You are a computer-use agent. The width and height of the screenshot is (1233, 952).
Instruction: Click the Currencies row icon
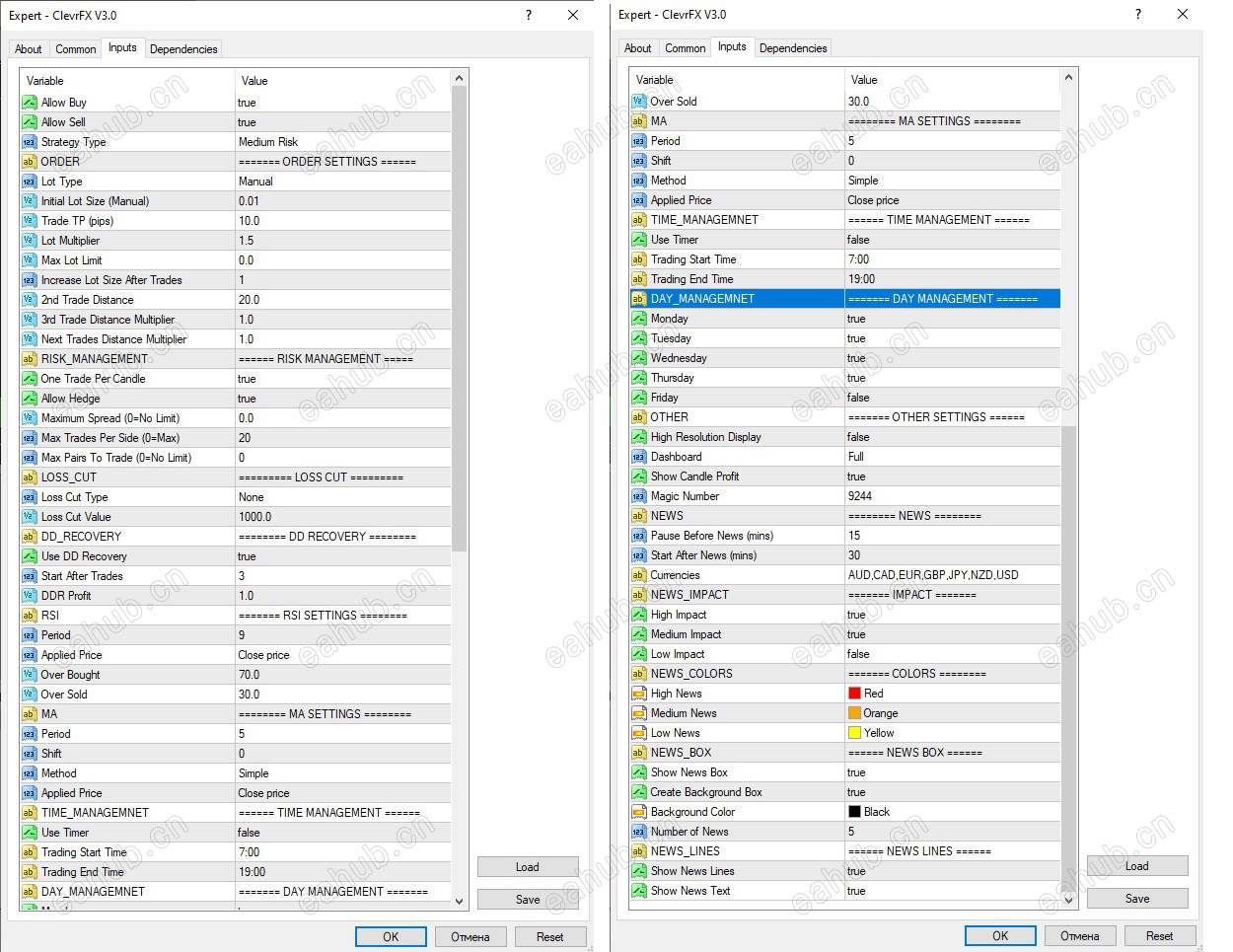click(638, 575)
